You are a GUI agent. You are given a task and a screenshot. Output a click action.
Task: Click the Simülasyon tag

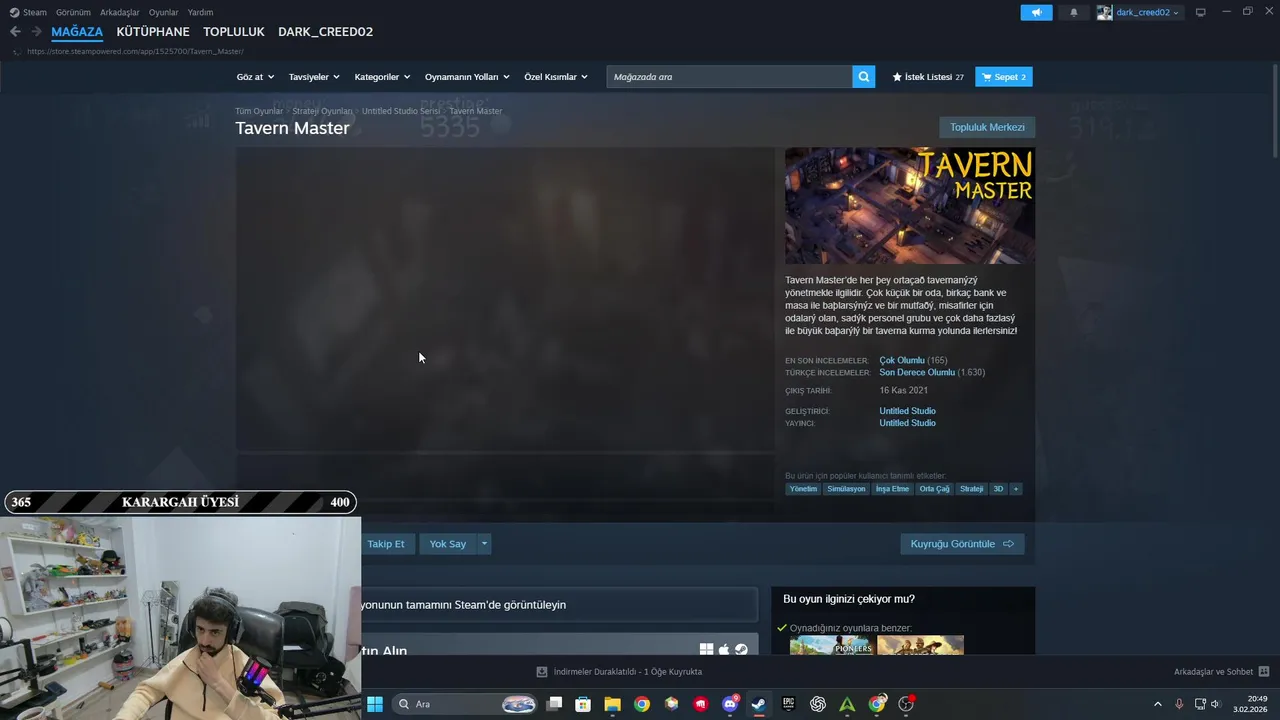tap(846, 489)
